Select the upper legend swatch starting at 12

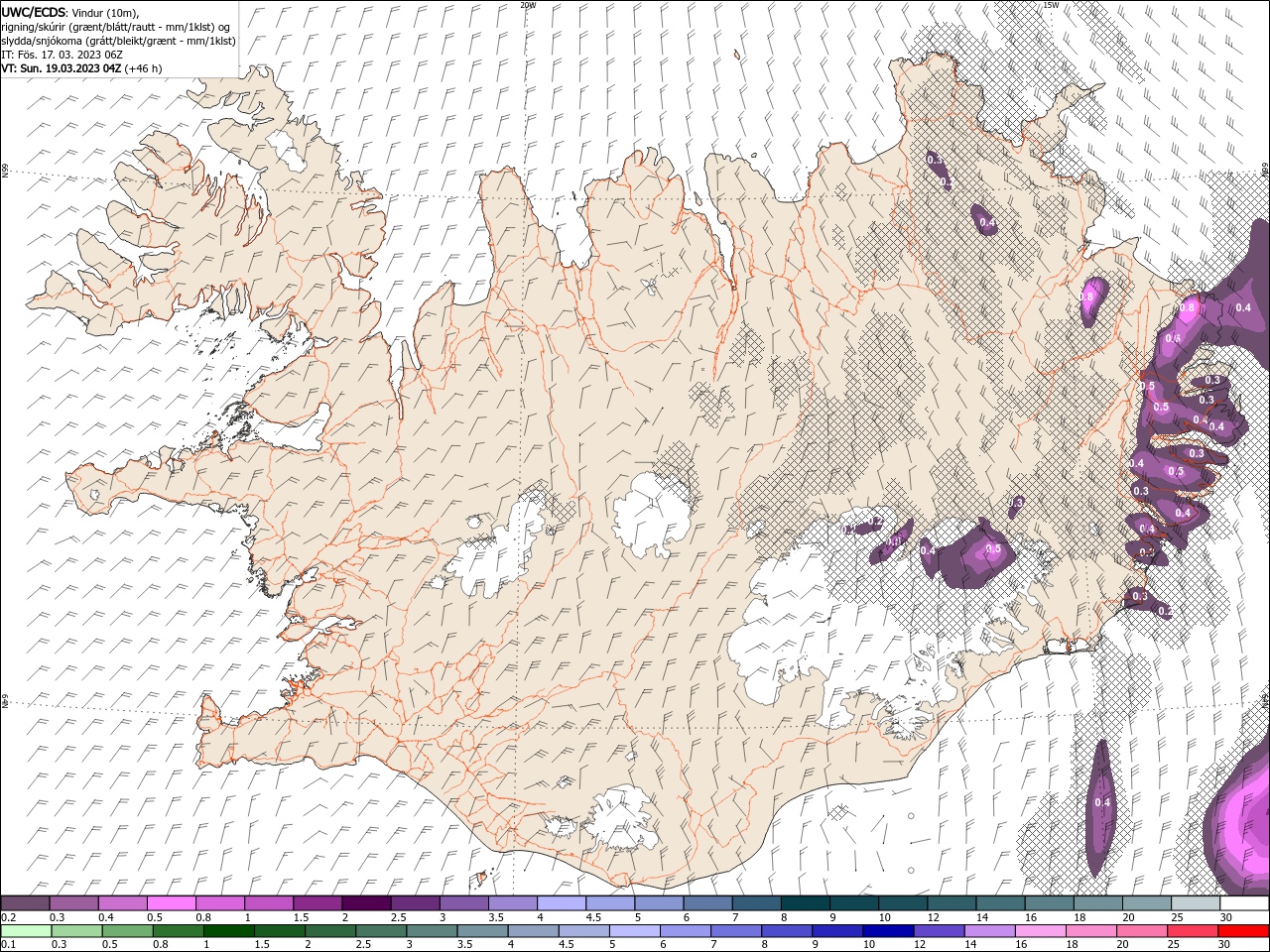coord(952,903)
